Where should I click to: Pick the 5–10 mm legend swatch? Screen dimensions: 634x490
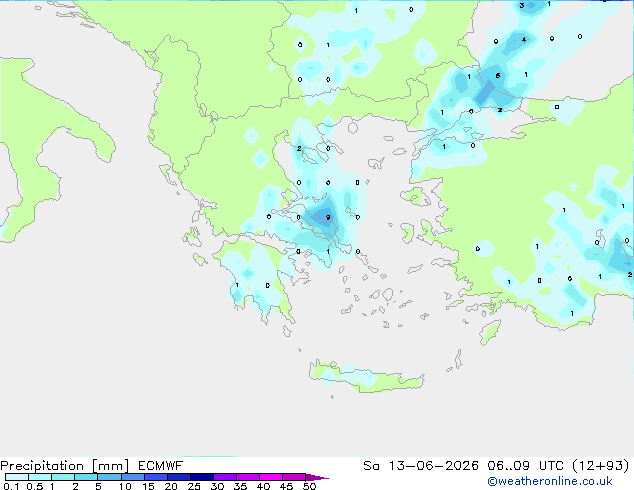[x=109, y=477]
